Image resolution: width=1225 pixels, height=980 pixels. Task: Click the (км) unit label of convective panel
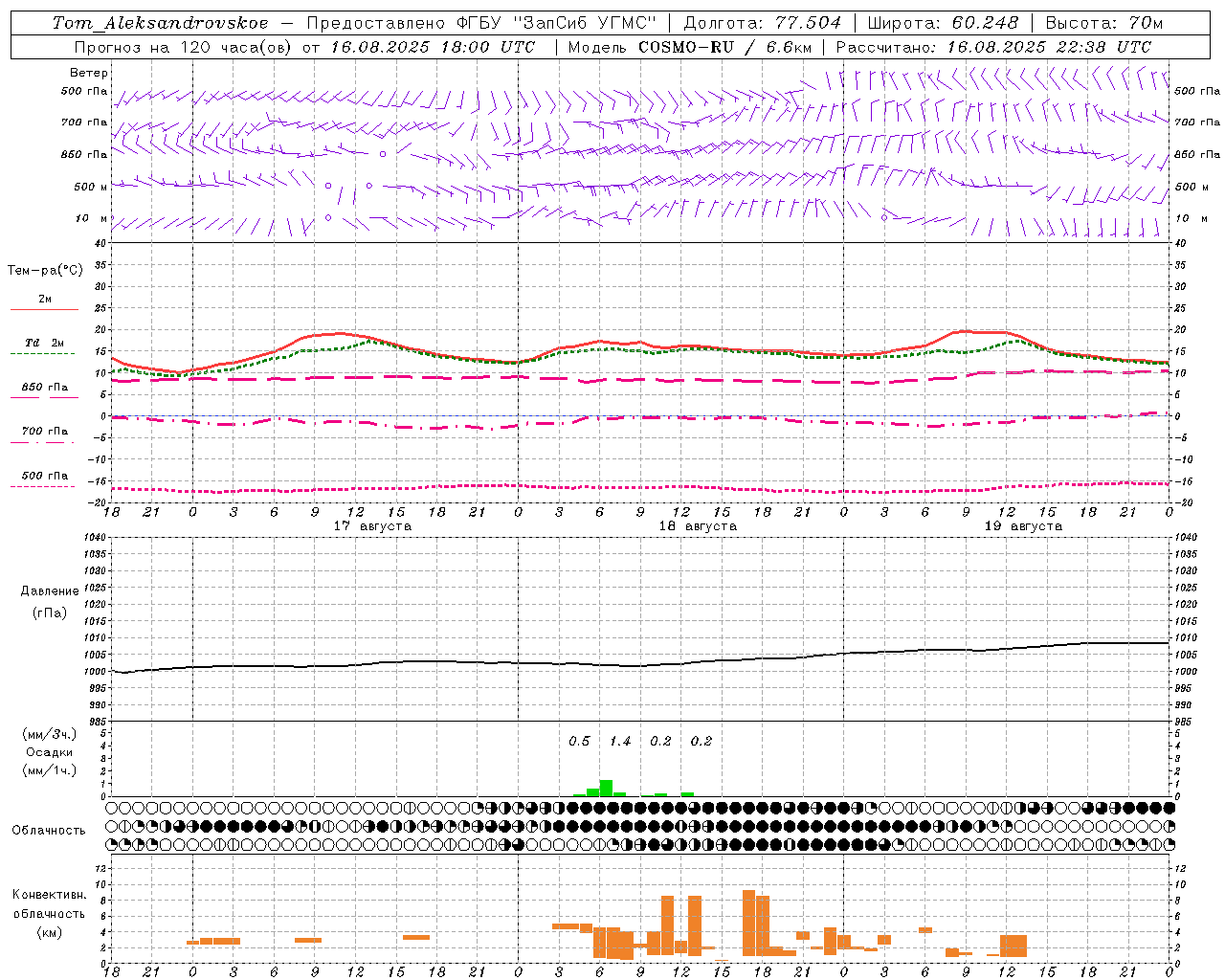(x=50, y=932)
